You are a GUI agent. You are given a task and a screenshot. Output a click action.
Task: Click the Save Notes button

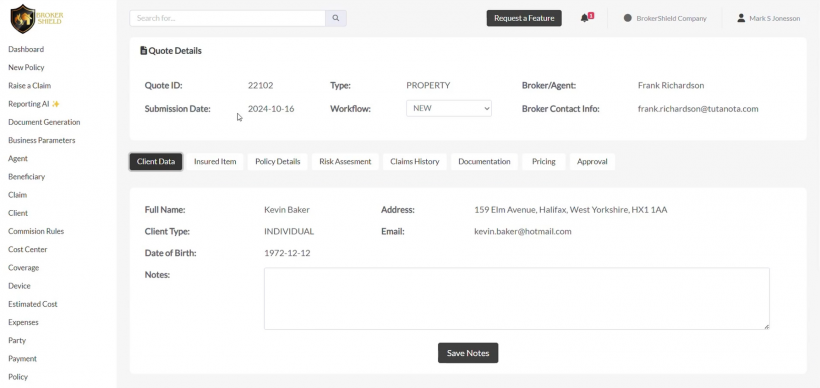(468, 353)
